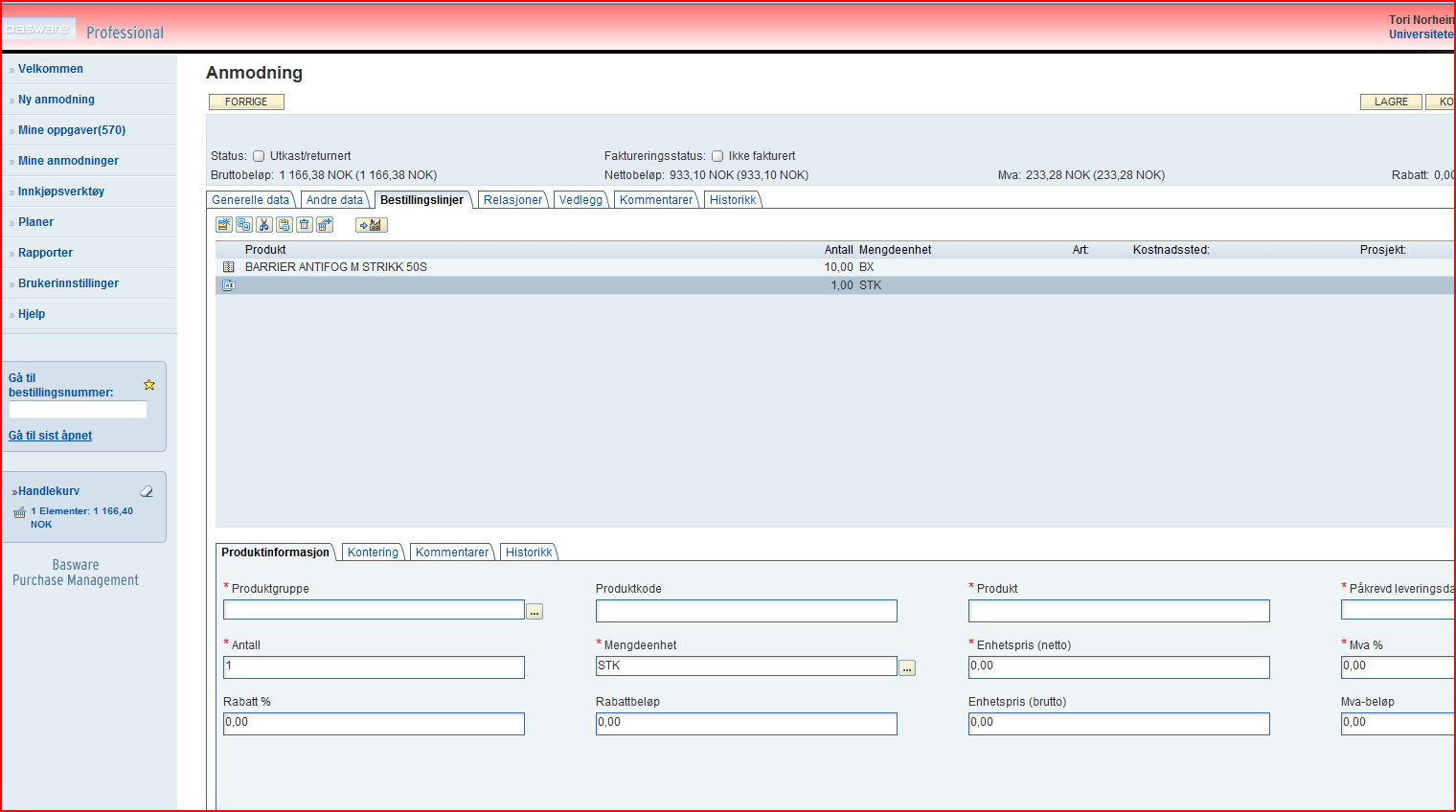Open Ny anmodning in the sidebar

pyautogui.click(x=57, y=100)
